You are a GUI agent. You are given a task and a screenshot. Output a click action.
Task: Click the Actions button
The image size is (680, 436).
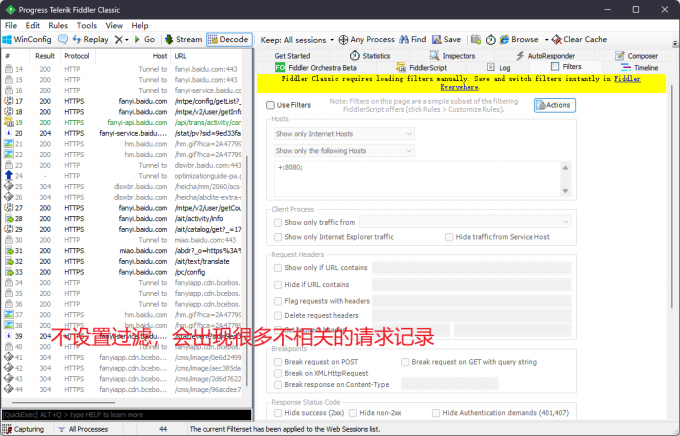tap(555, 105)
